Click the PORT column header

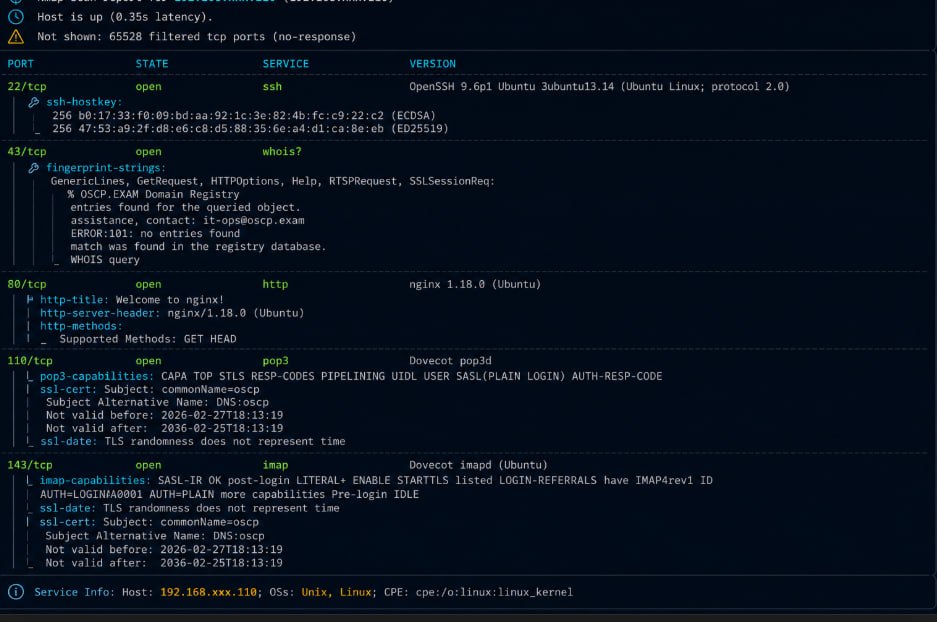[20, 64]
